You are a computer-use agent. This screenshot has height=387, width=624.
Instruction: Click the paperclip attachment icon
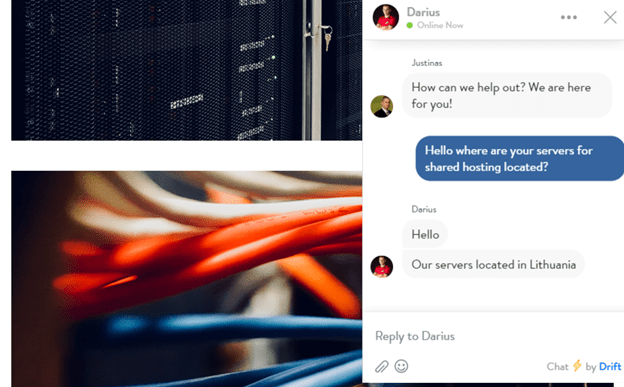coord(382,366)
